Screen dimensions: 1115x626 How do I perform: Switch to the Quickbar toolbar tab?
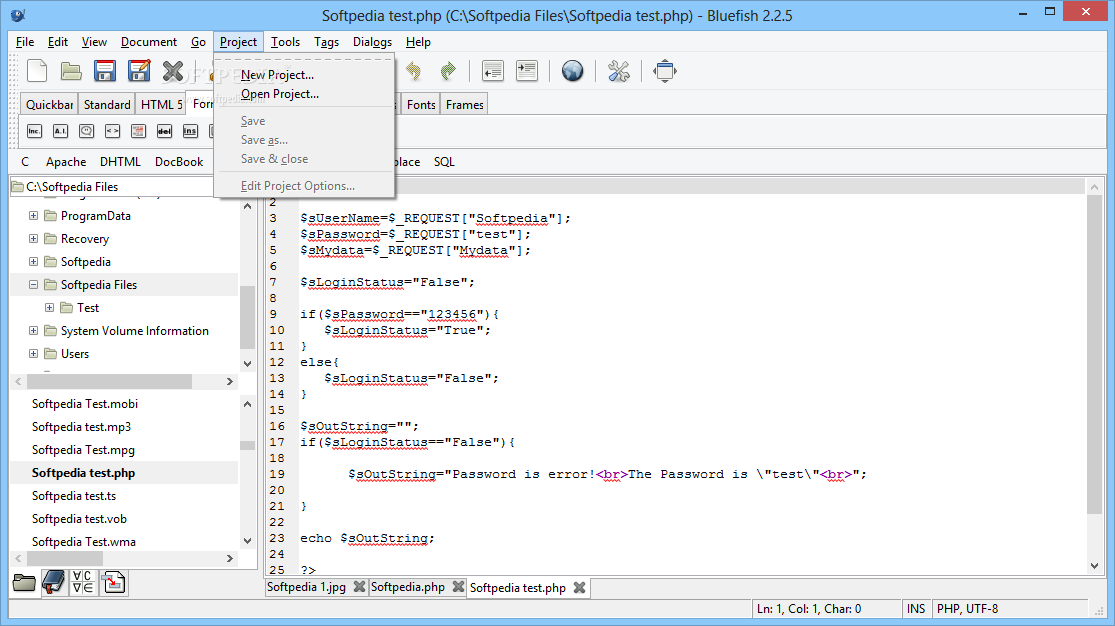coord(49,105)
